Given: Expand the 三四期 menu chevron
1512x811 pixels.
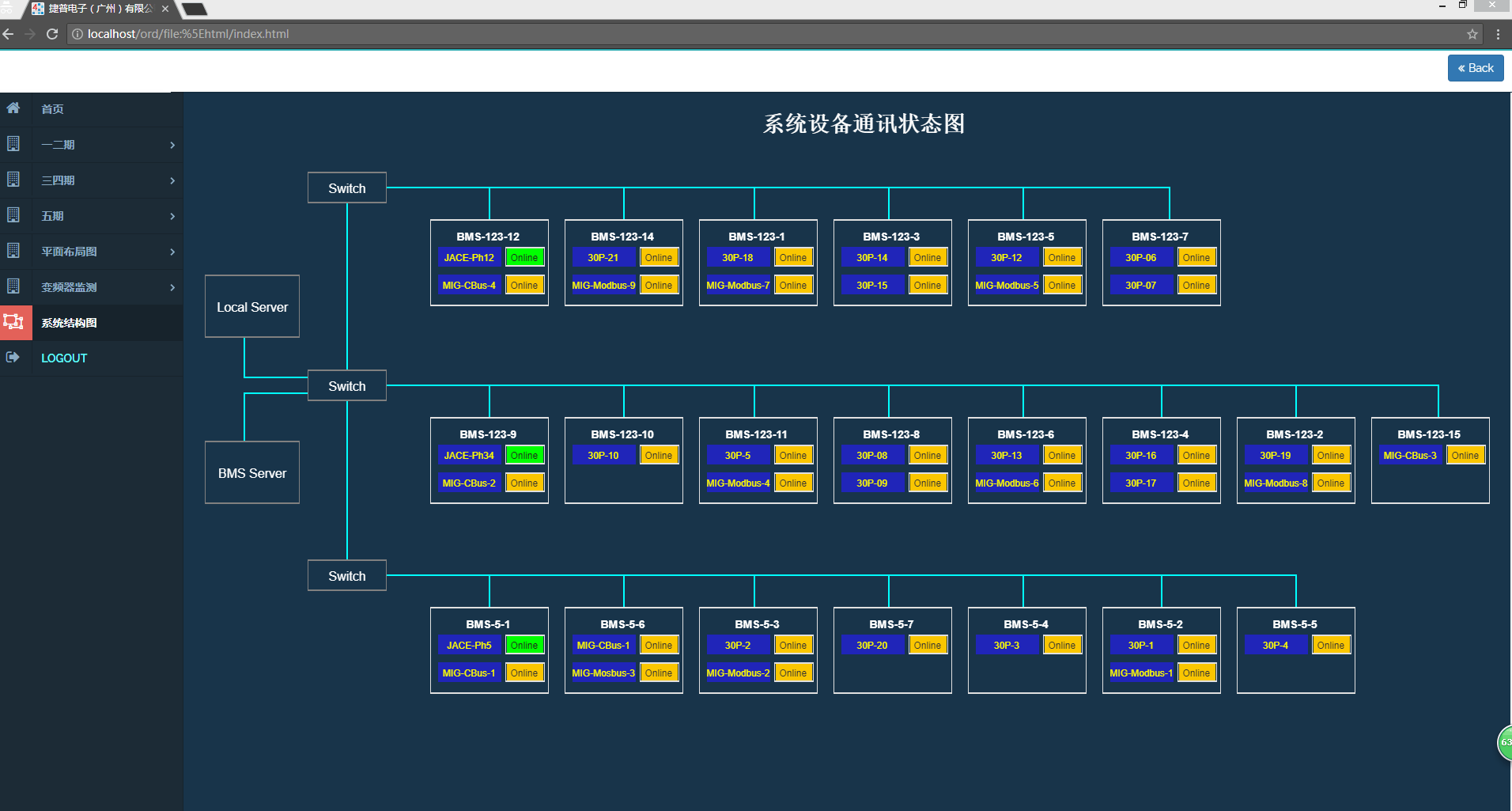Looking at the screenshot, I should (x=172, y=180).
